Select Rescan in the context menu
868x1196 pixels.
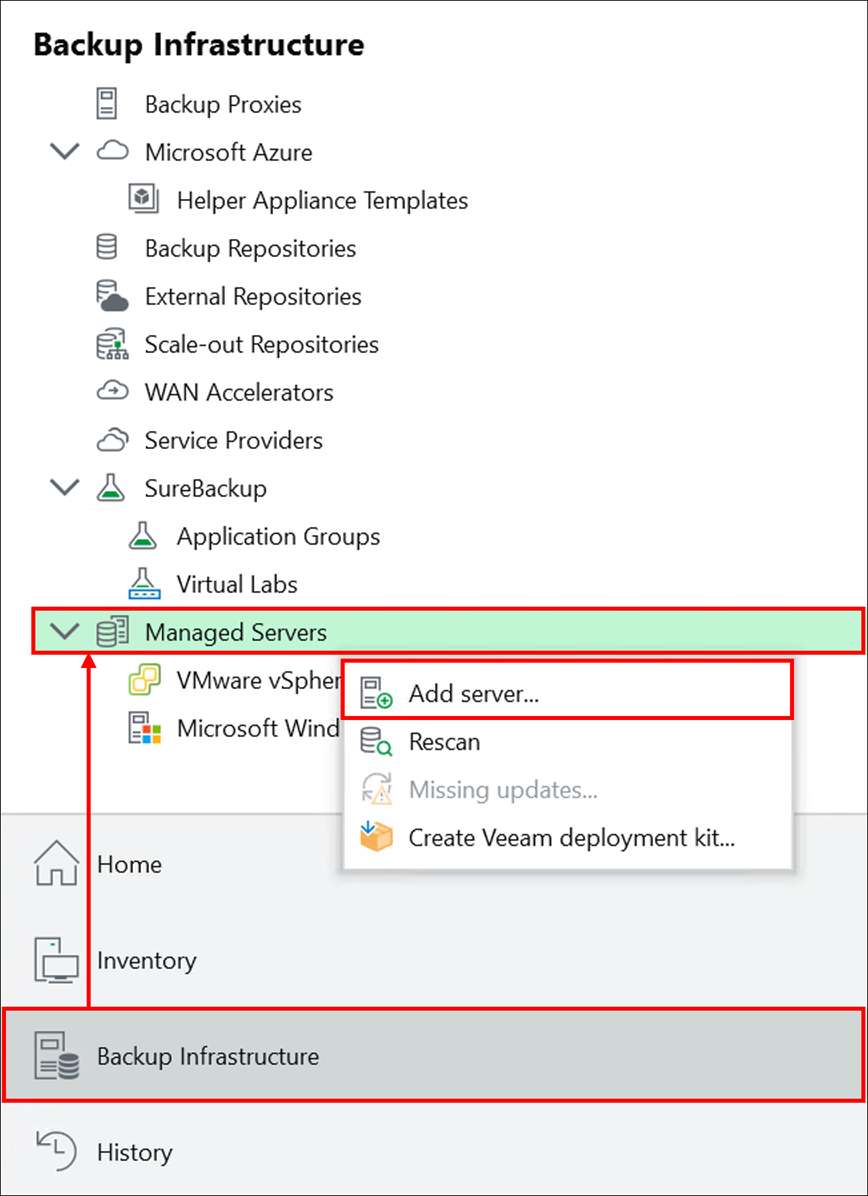coord(444,742)
